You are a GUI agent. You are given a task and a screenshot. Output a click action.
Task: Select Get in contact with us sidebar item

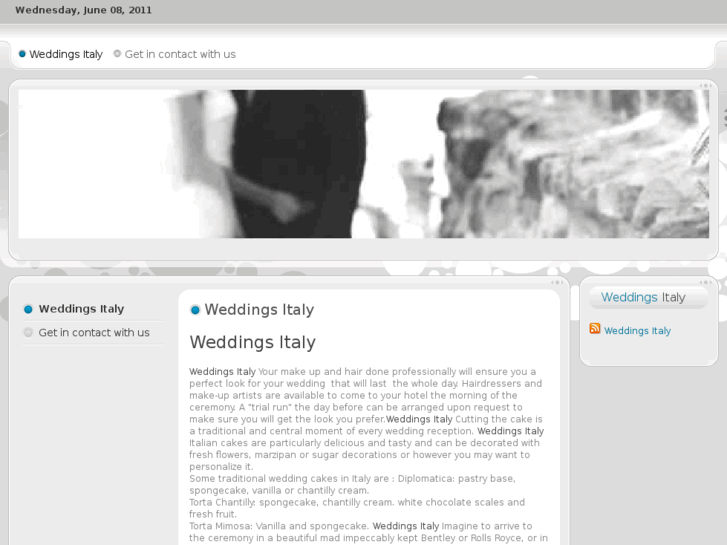click(94, 333)
